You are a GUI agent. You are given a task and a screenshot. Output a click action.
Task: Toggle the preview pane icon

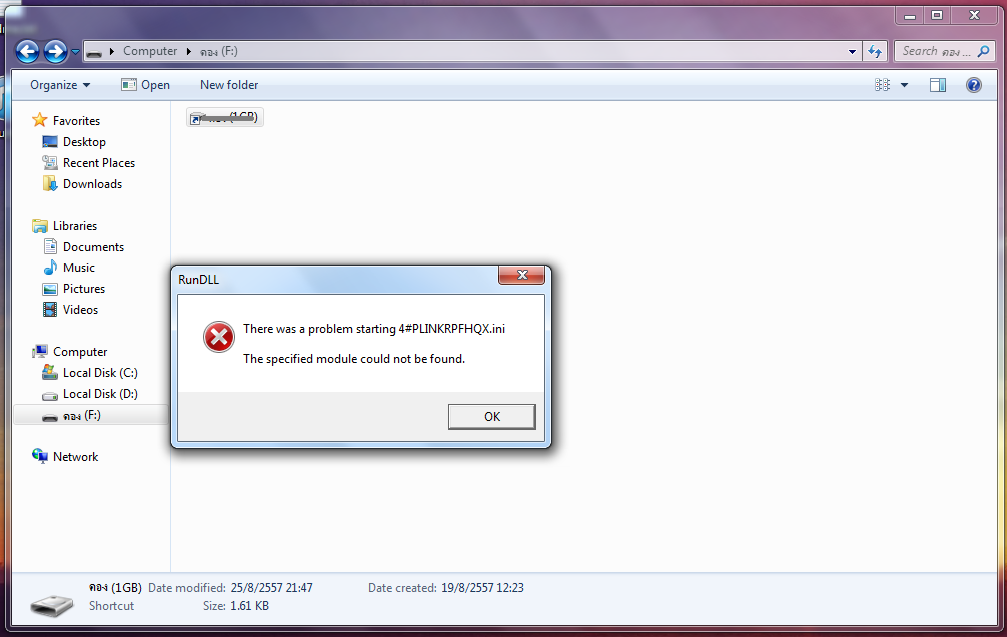tap(938, 85)
